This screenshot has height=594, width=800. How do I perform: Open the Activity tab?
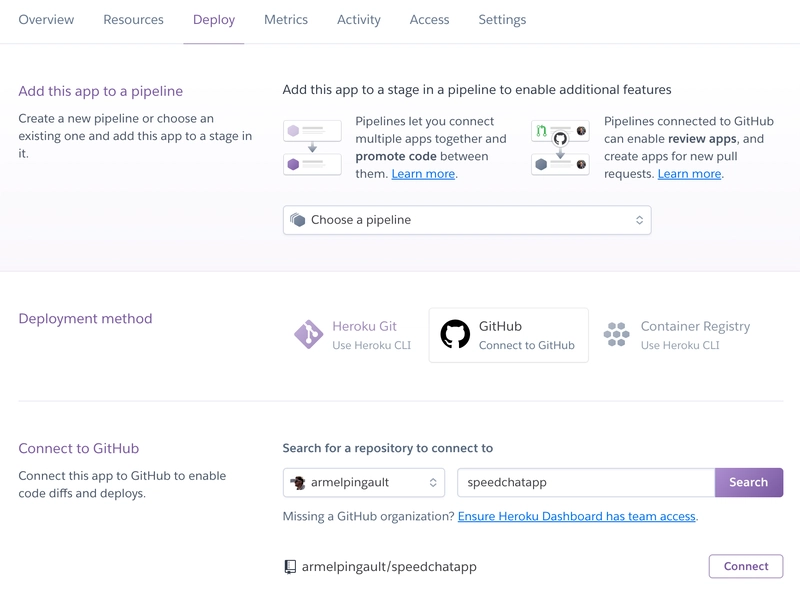359,19
